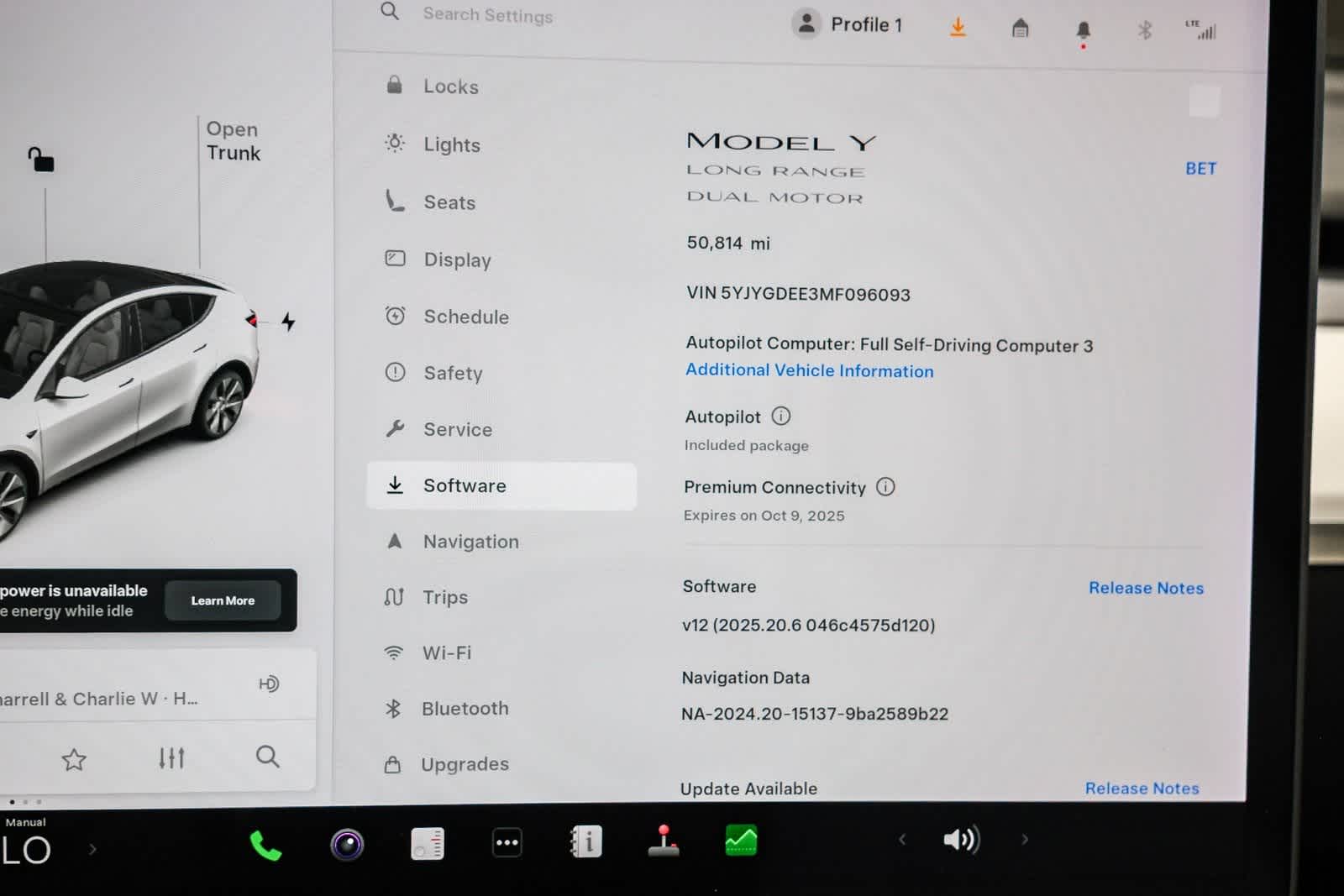The image size is (1344, 896).
Task: Tap the software version v12 (2025.20.6 046c4575d120)
Action: point(808,625)
